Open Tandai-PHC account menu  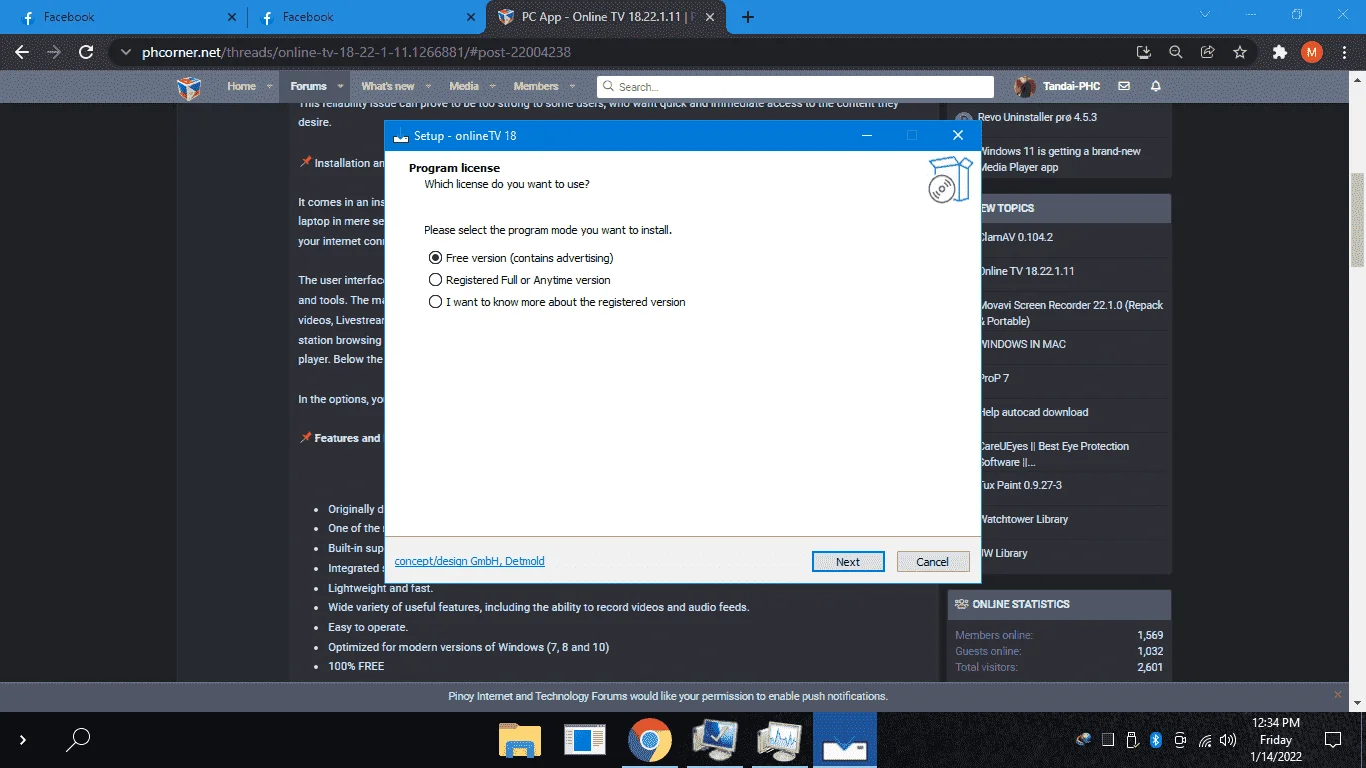click(x=1057, y=87)
